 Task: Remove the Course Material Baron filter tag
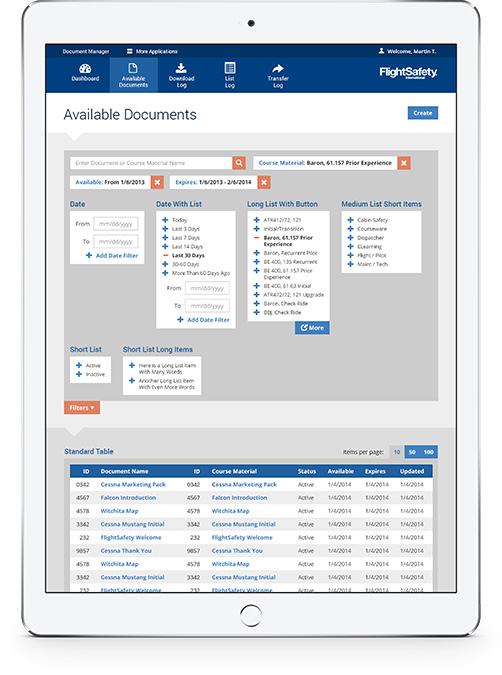[404, 163]
